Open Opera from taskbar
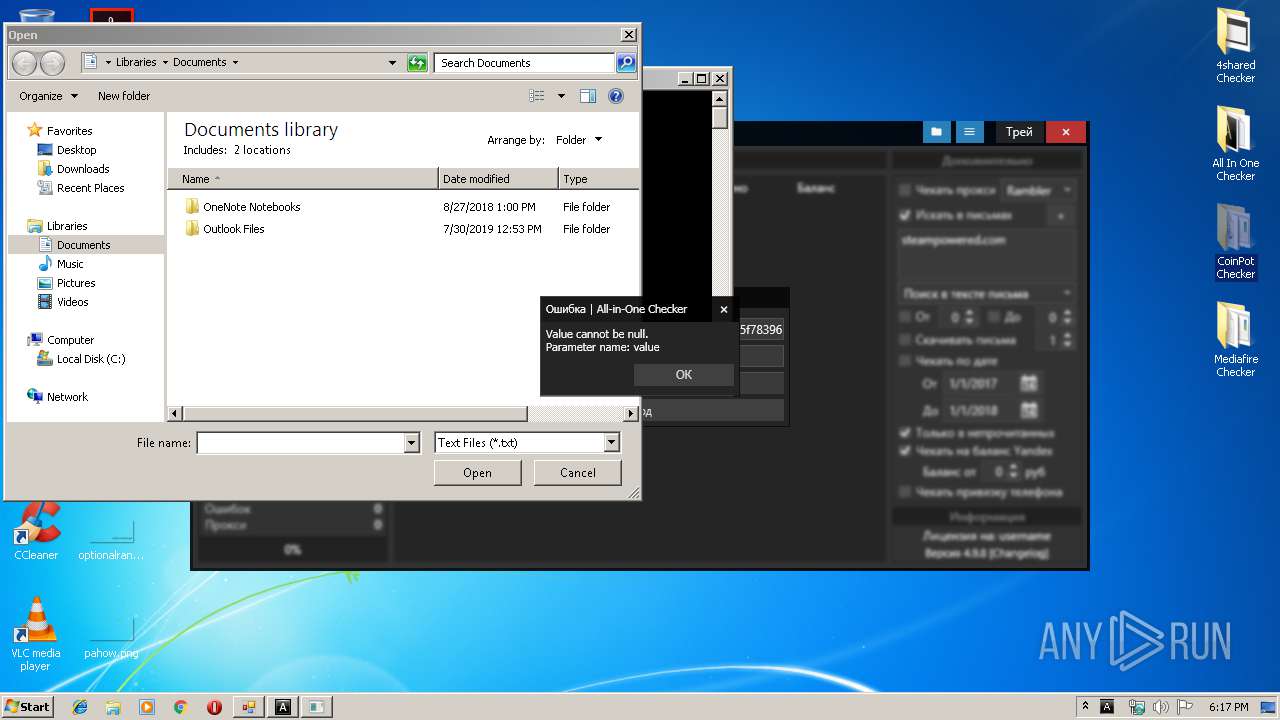The image size is (1280, 720). pos(214,707)
